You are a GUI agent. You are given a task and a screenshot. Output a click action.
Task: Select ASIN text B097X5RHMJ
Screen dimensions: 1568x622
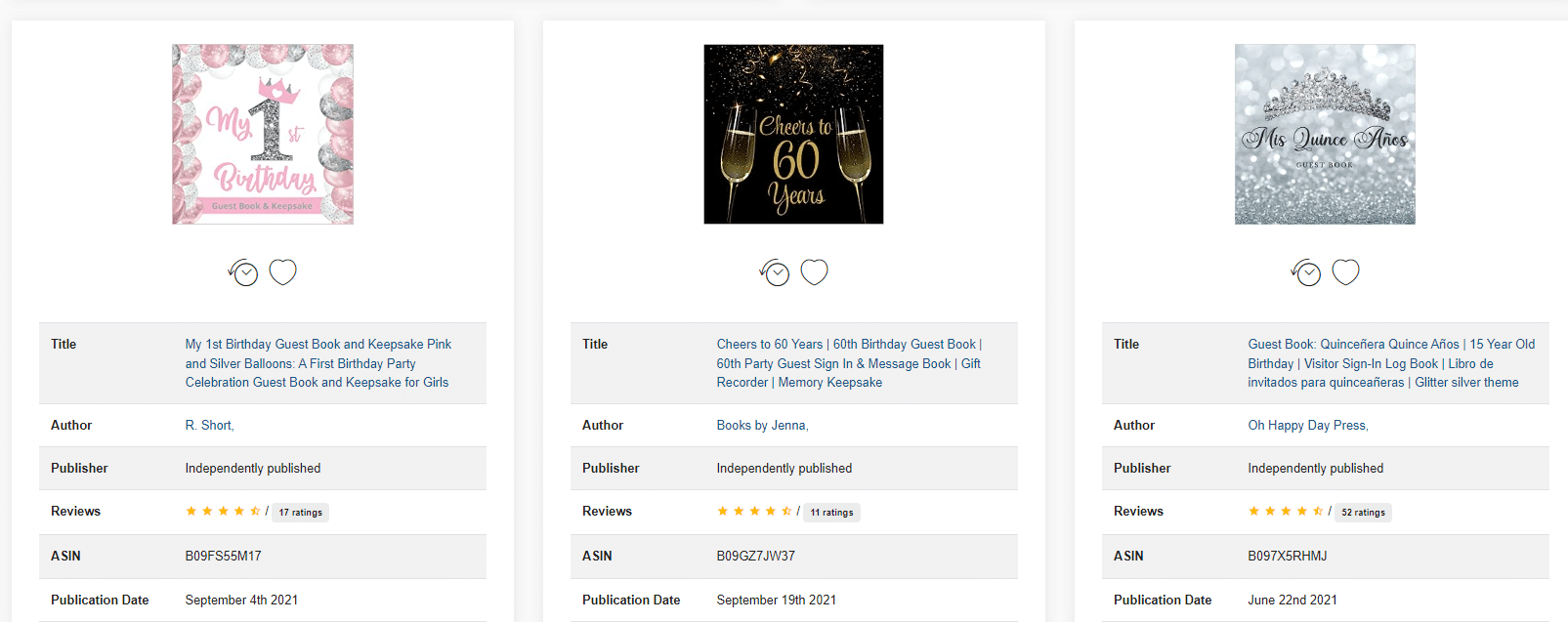tap(1288, 557)
